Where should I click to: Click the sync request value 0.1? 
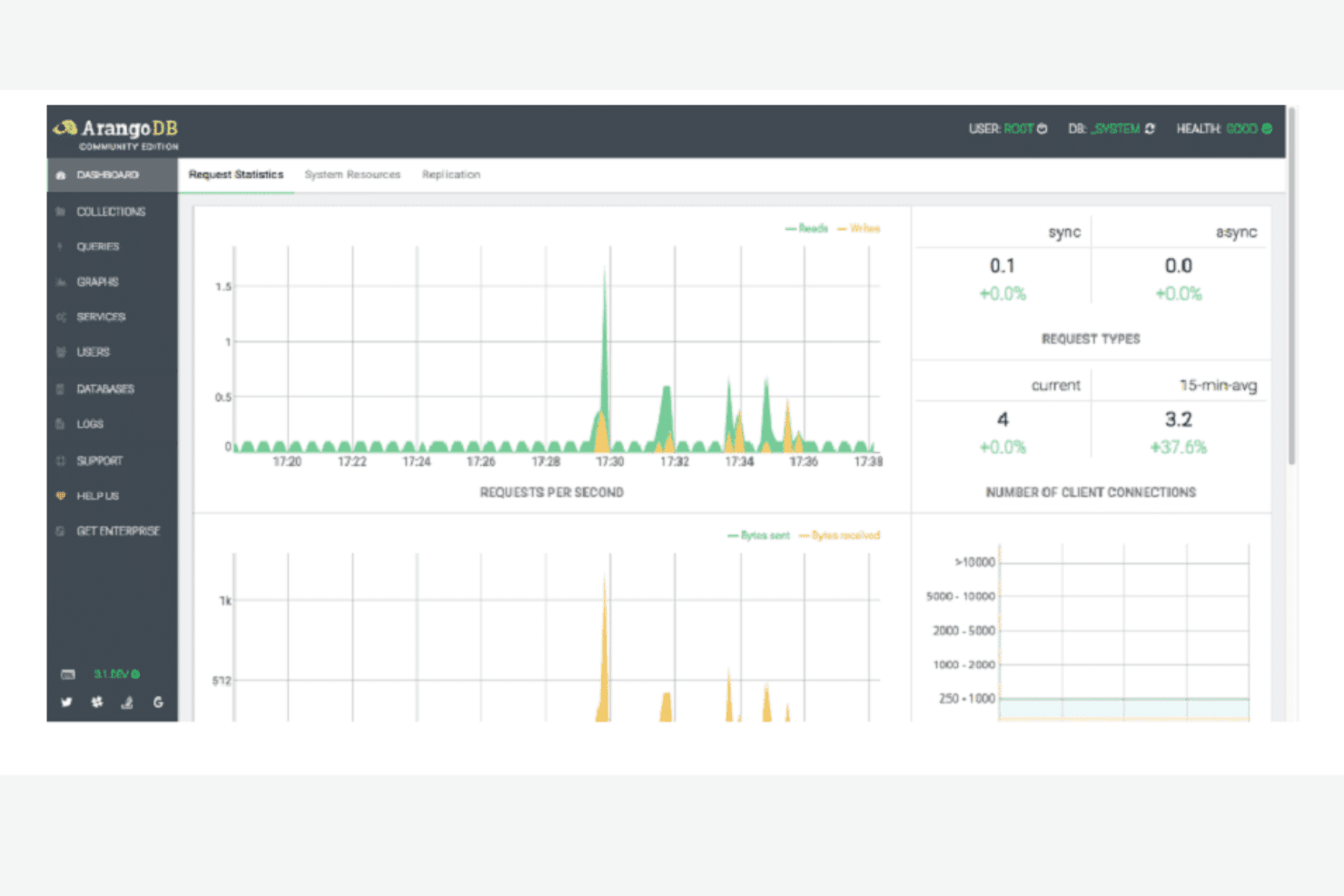click(x=1003, y=266)
